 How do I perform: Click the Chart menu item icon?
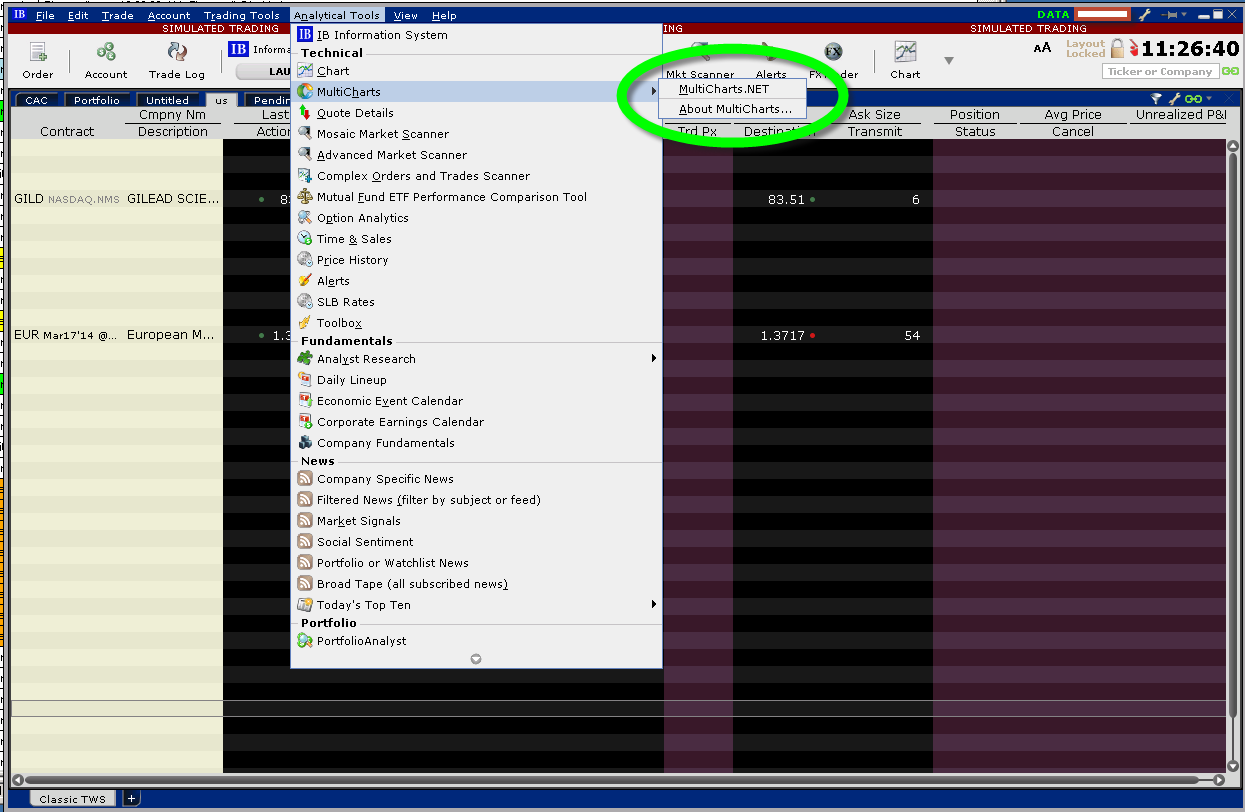point(306,71)
